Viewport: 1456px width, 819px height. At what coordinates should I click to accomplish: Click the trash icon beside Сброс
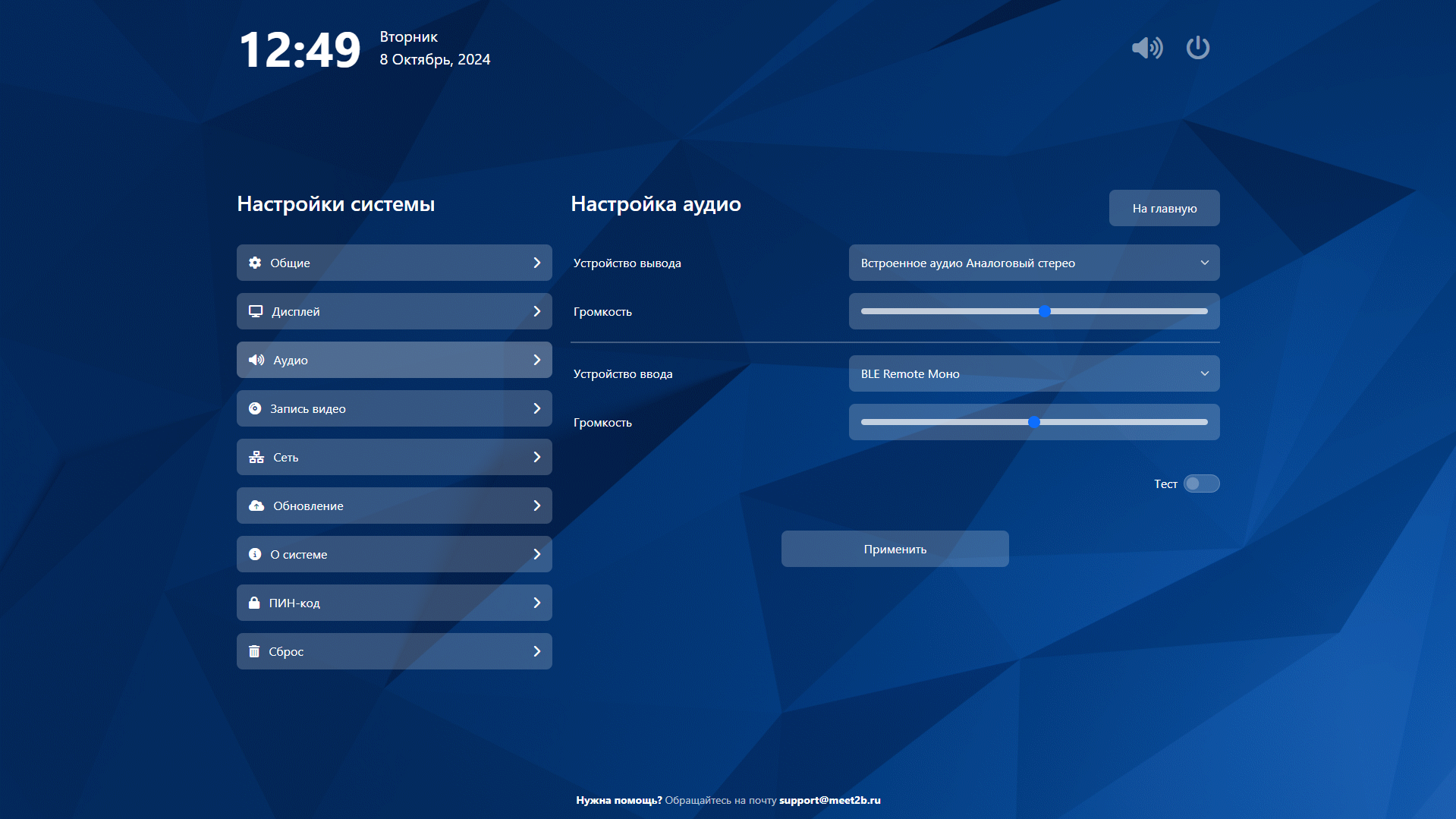(x=254, y=651)
